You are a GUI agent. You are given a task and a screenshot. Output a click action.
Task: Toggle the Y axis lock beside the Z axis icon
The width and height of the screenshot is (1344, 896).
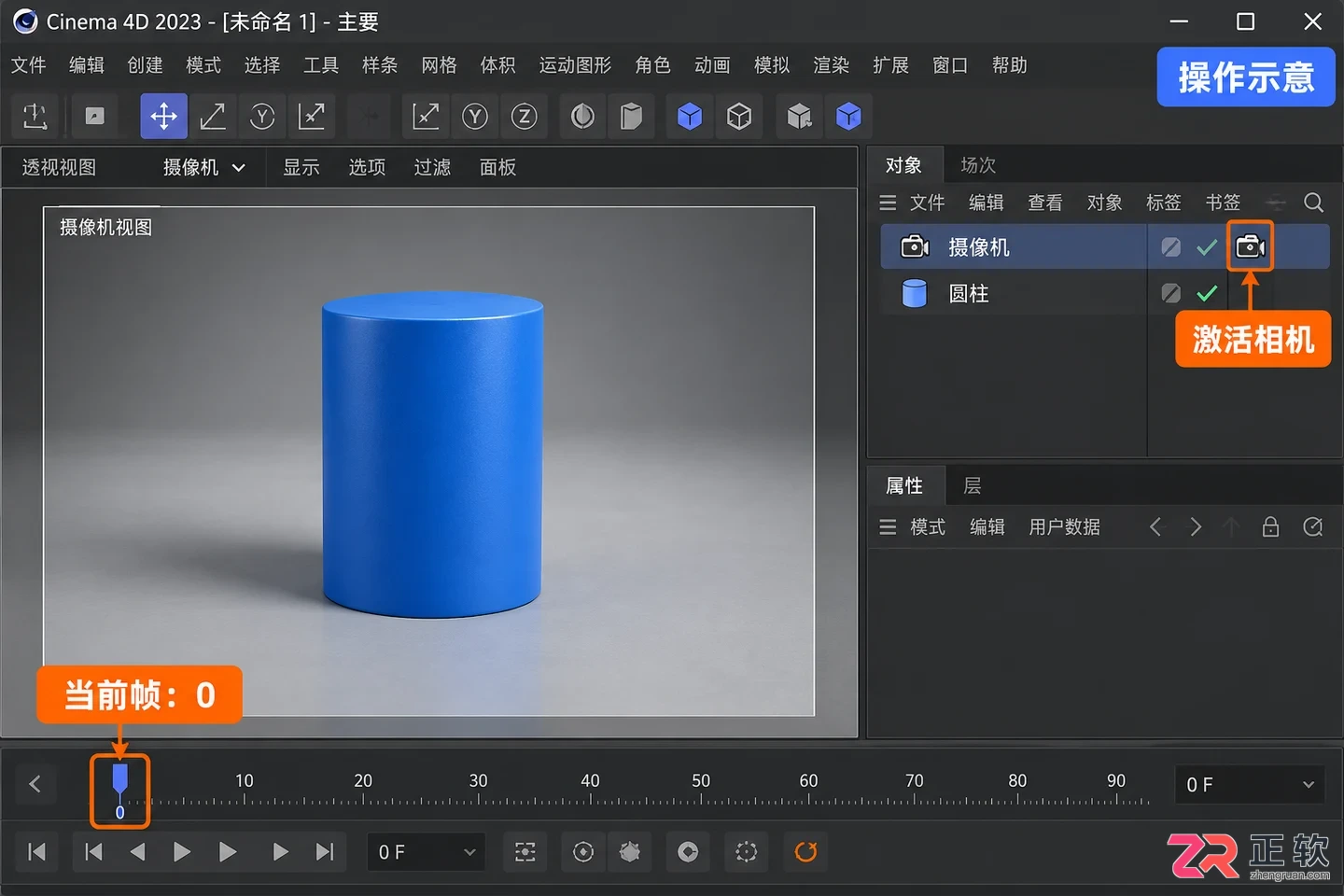pos(475,117)
